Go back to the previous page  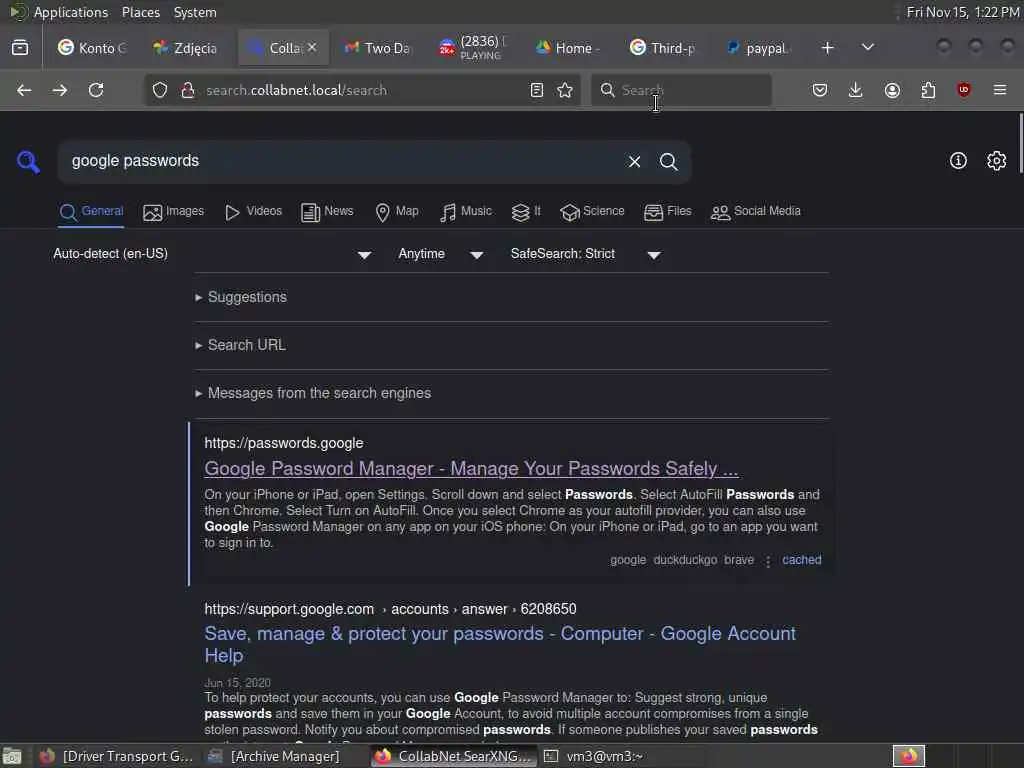[24, 90]
